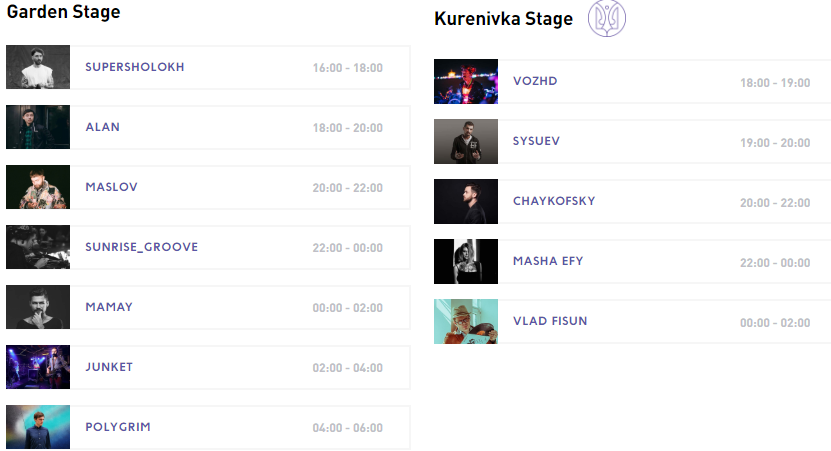Screen dimensions: 831x451
Task: Click the VOZHD artist thumbnail
Action: (466, 82)
